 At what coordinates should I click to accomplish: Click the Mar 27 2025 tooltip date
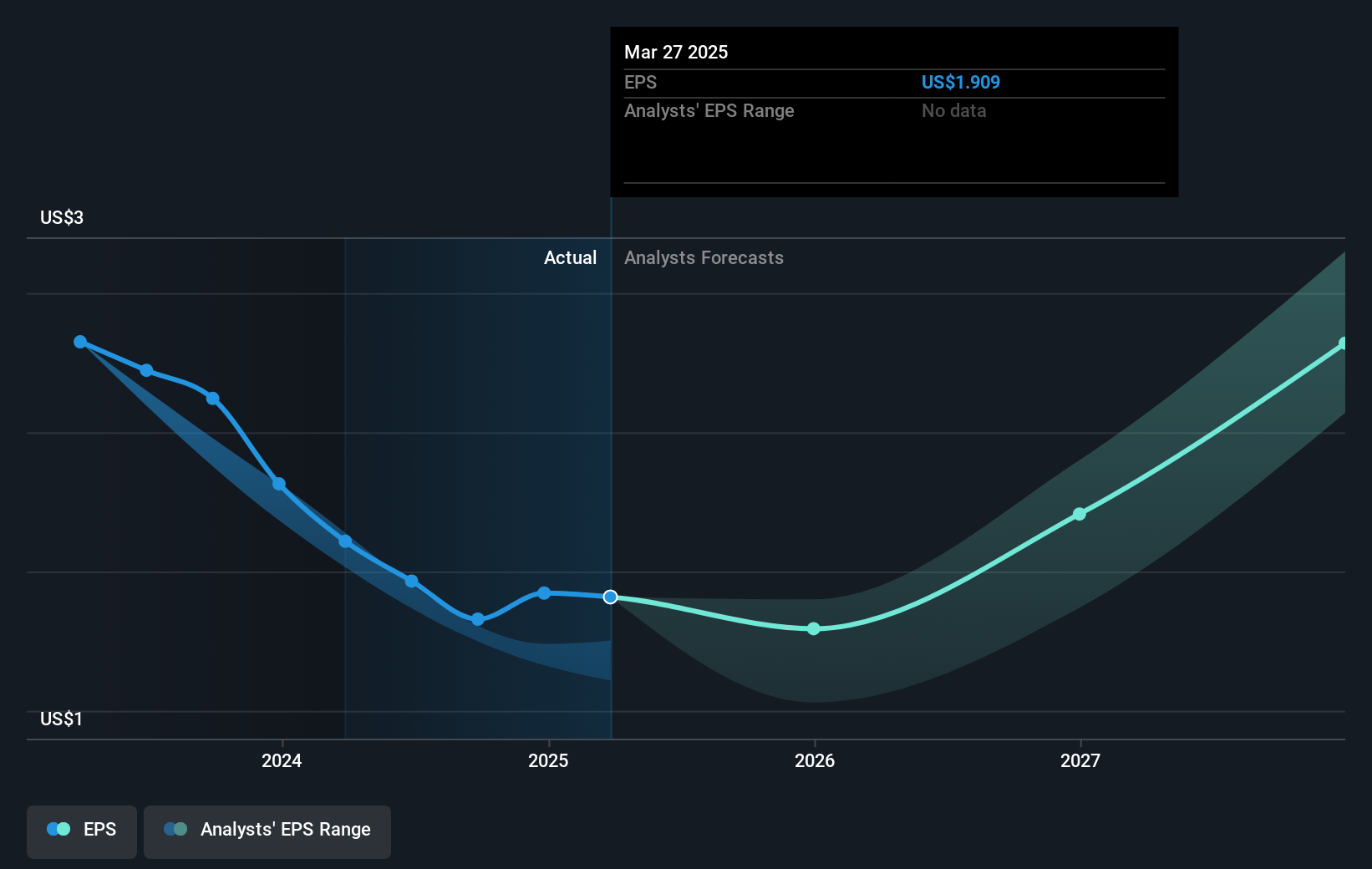pyautogui.click(x=676, y=52)
